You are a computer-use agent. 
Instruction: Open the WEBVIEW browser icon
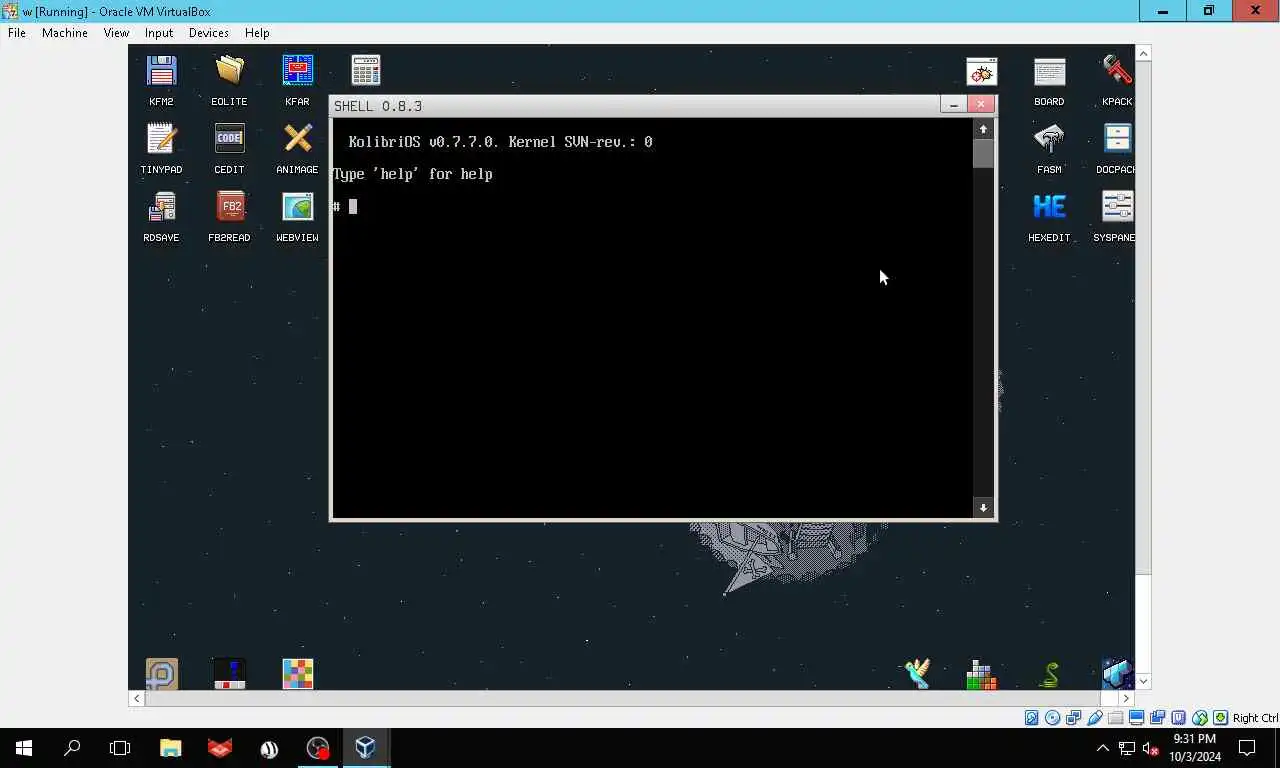297,208
